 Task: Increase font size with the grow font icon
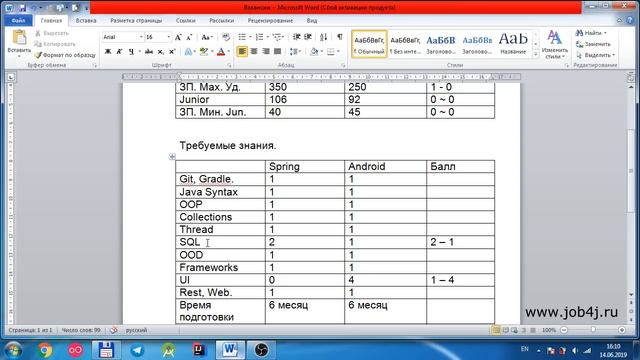click(178, 37)
